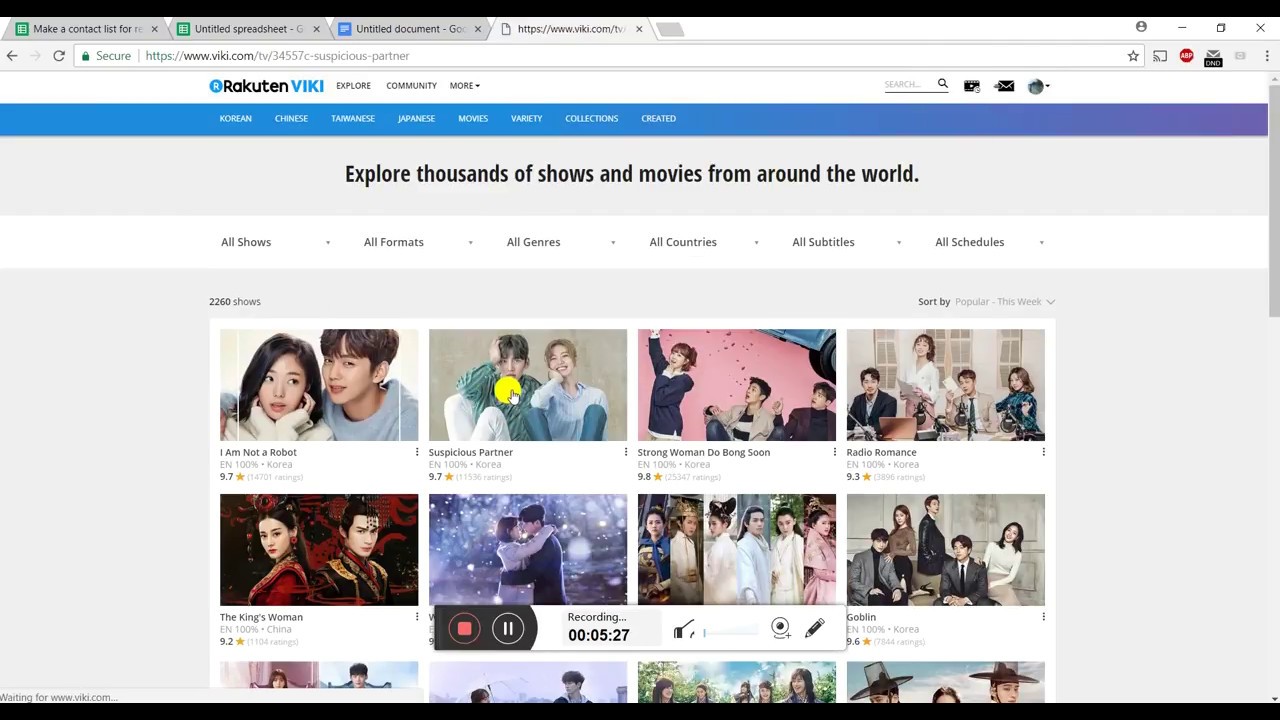
Task: Click the Viki search input field
Action: coord(908,85)
